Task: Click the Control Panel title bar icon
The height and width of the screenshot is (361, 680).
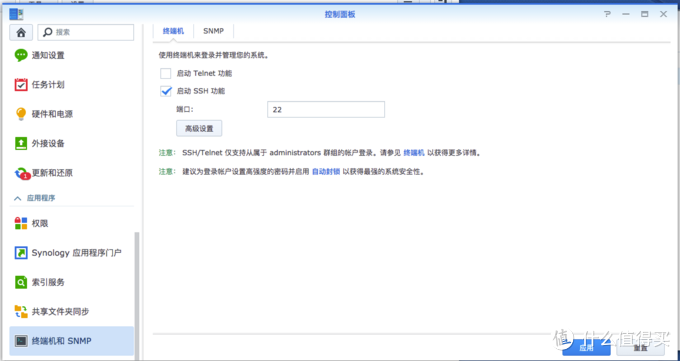Action: click(16, 14)
